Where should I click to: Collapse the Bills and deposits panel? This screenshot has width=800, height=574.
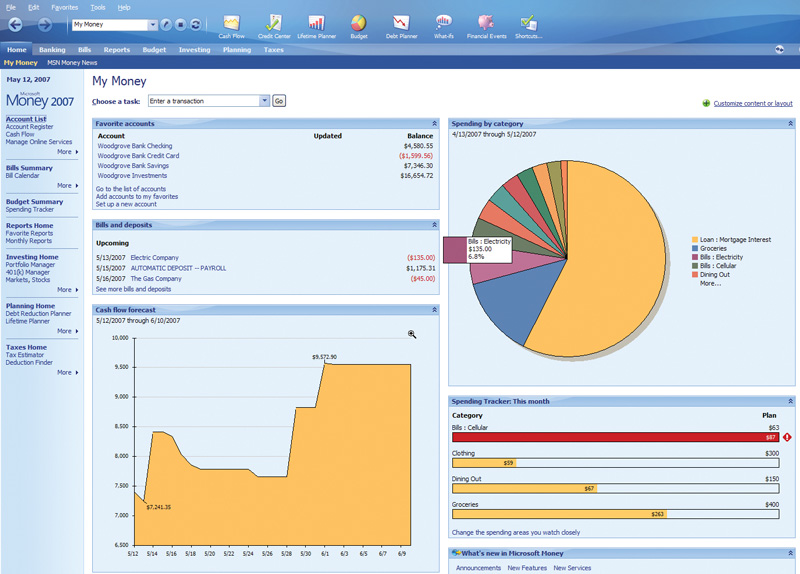[x=434, y=224]
